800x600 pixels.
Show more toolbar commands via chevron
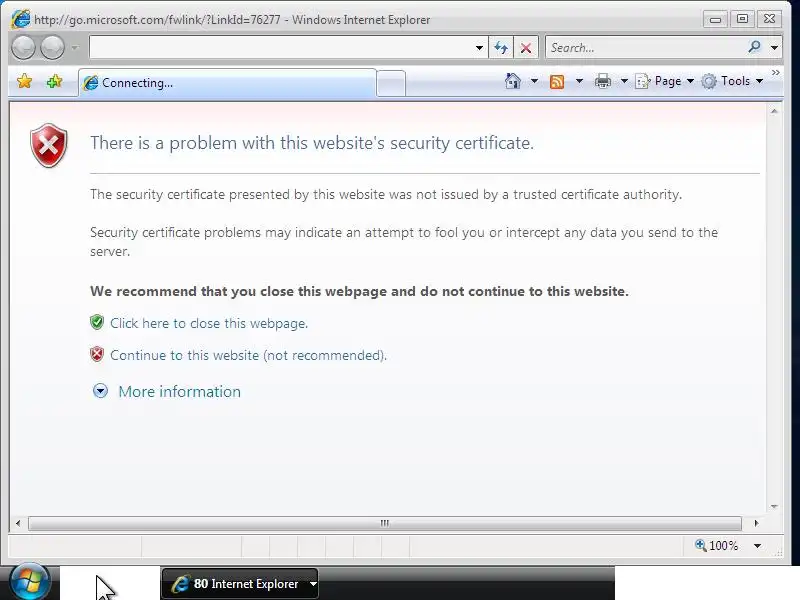(x=776, y=73)
